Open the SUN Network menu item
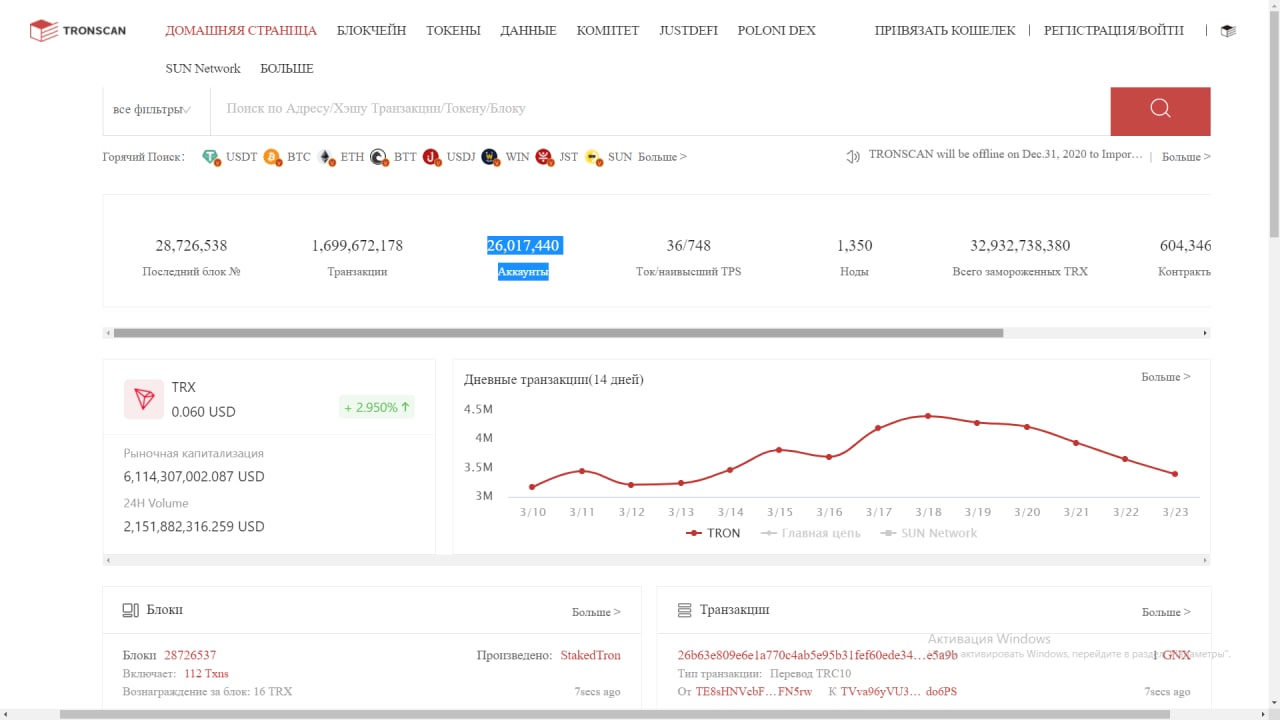Screen dimensions: 1280x720 click(203, 69)
